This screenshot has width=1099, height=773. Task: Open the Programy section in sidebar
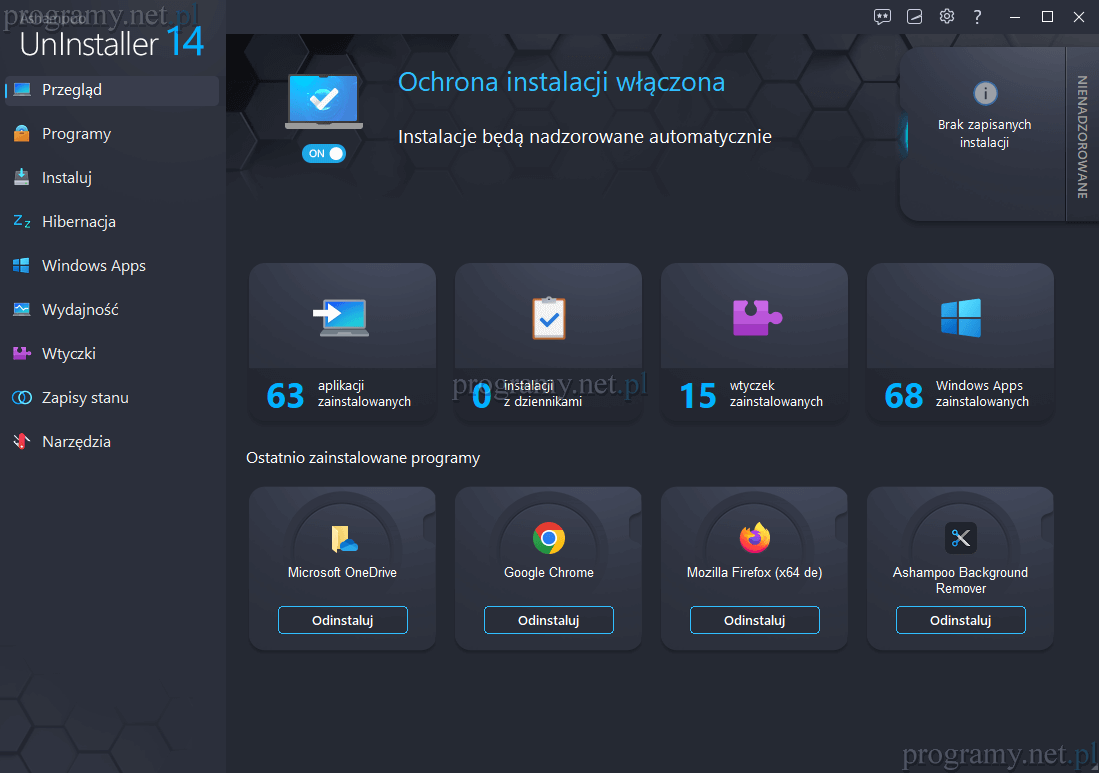pyautogui.click(x=76, y=134)
